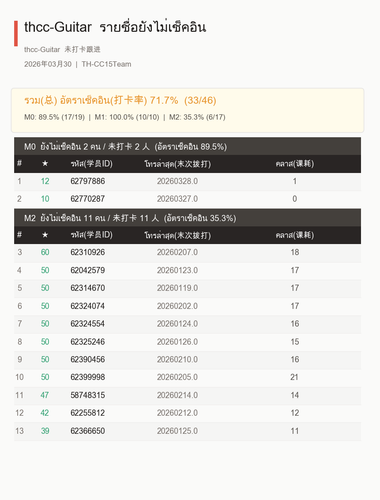Click last call date '20260327.0'

pyautogui.click(x=177, y=199)
